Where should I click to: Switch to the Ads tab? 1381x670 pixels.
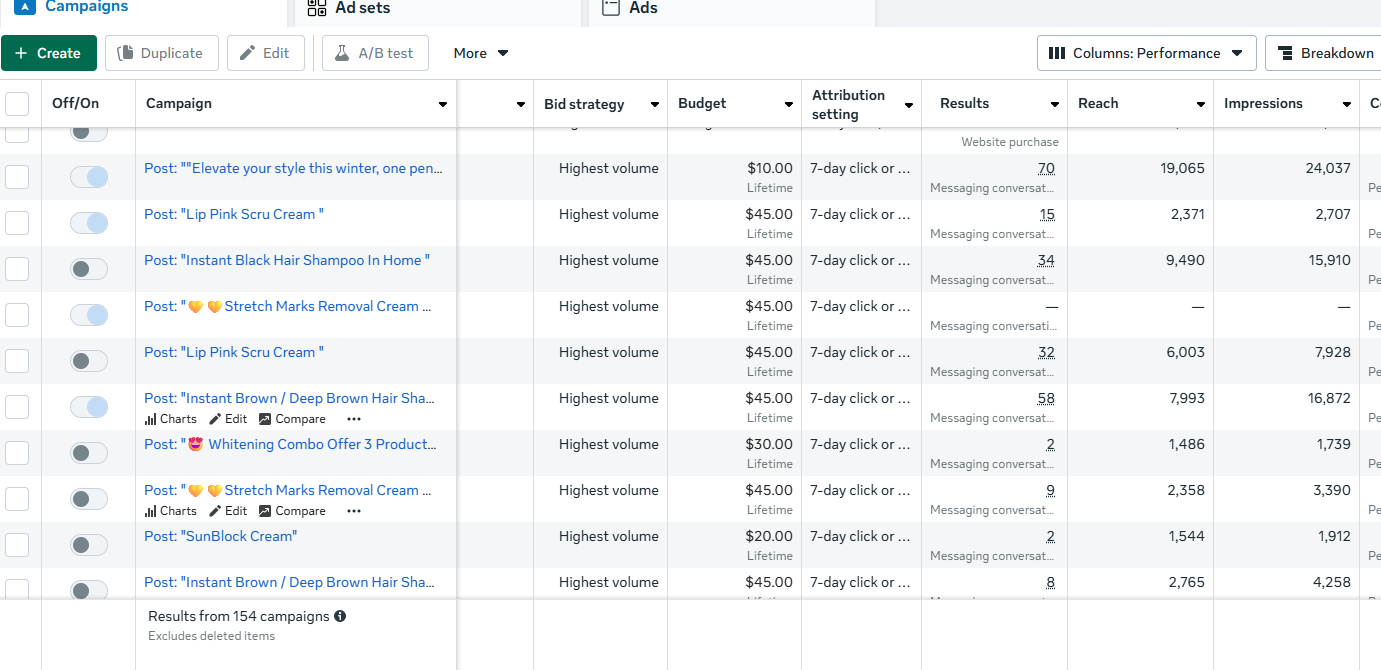[x=643, y=8]
